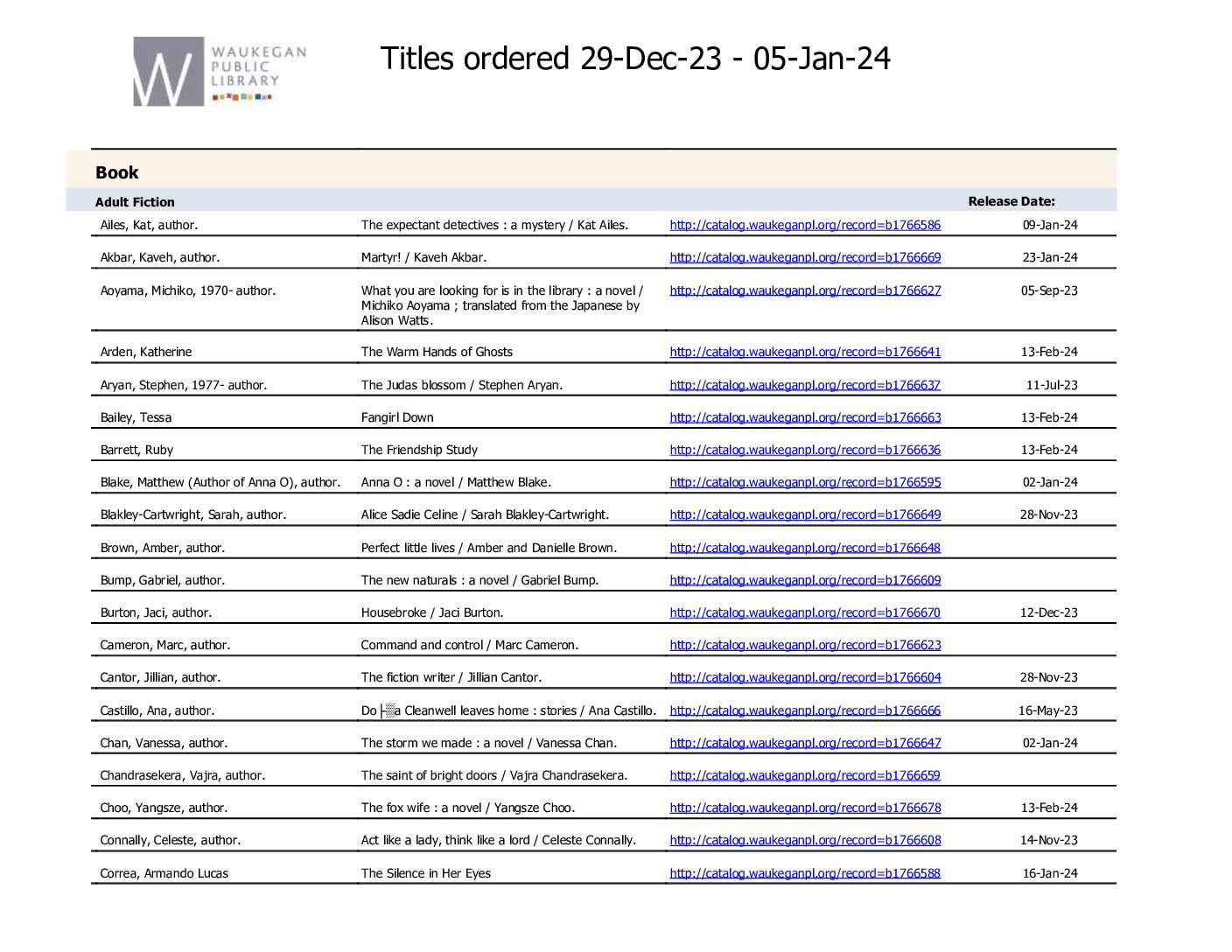Select author Brown, Amber
The height and width of the screenshot is (952, 1232).
(x=163, y=548)
